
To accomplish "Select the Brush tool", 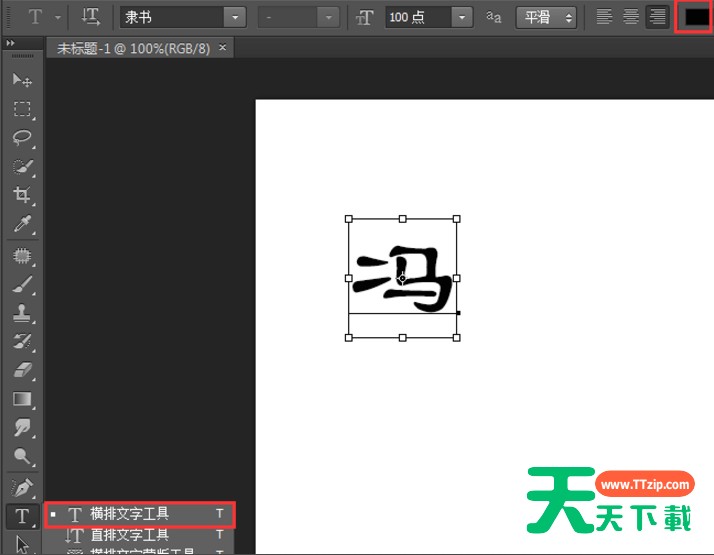I will (x=22, y=284).
